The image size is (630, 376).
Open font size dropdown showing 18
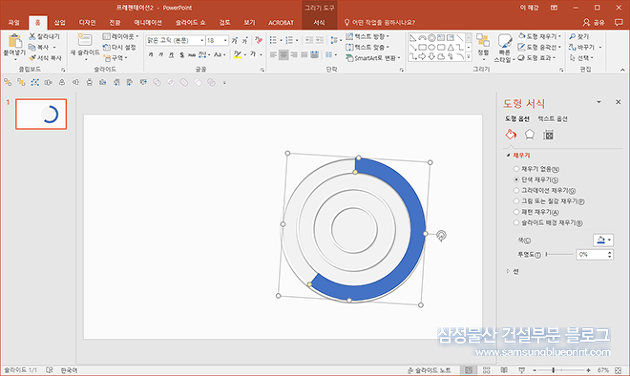[x=225, y=40]
